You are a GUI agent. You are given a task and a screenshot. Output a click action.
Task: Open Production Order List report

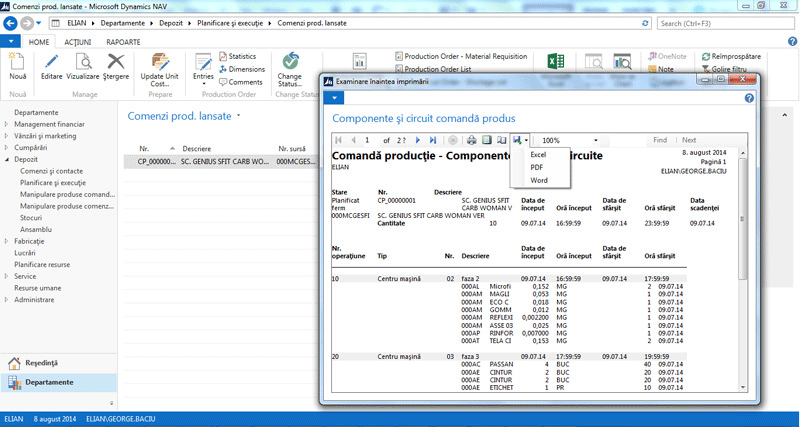[433, 69]
